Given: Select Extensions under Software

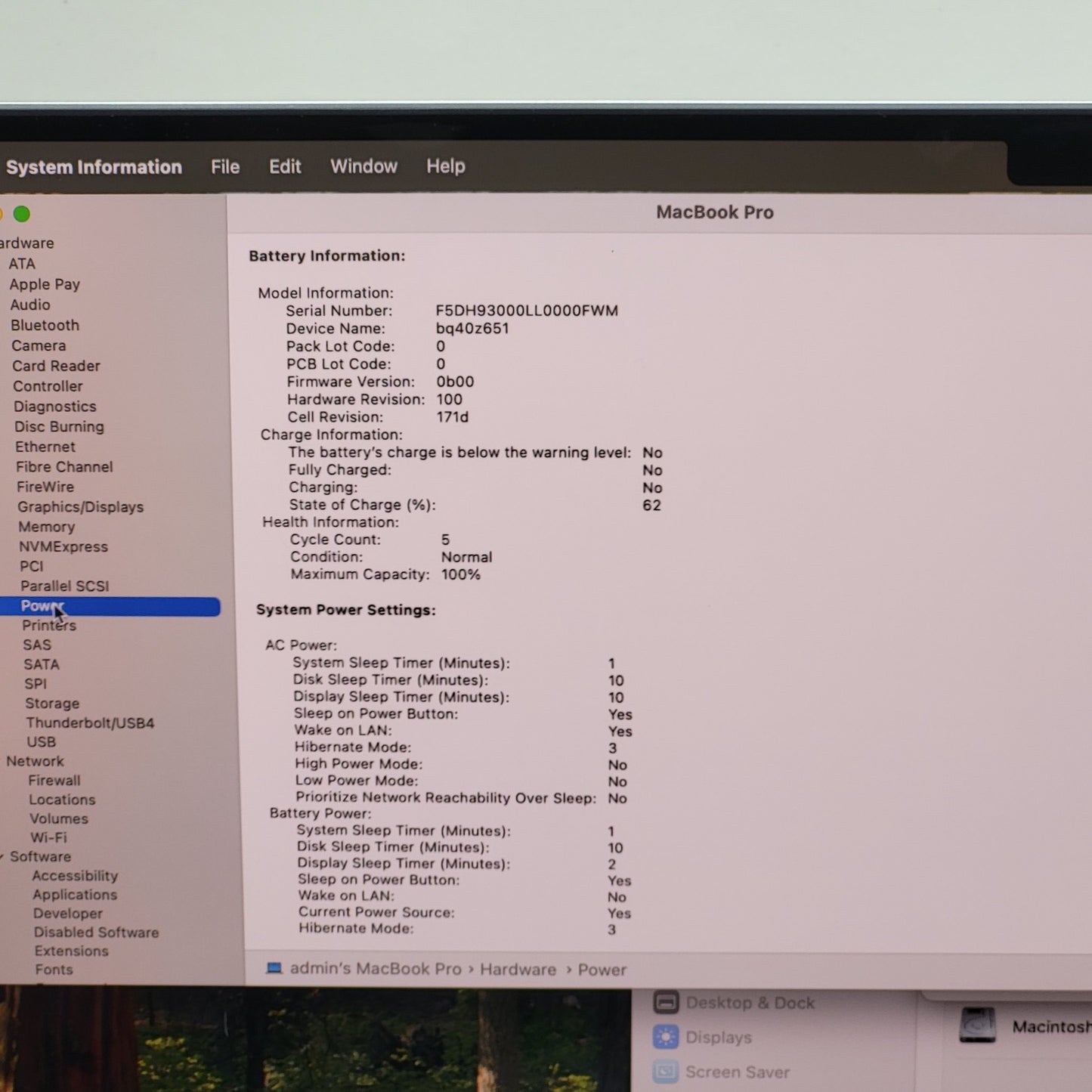Looking at the screenshot, I should coord(72,951).
